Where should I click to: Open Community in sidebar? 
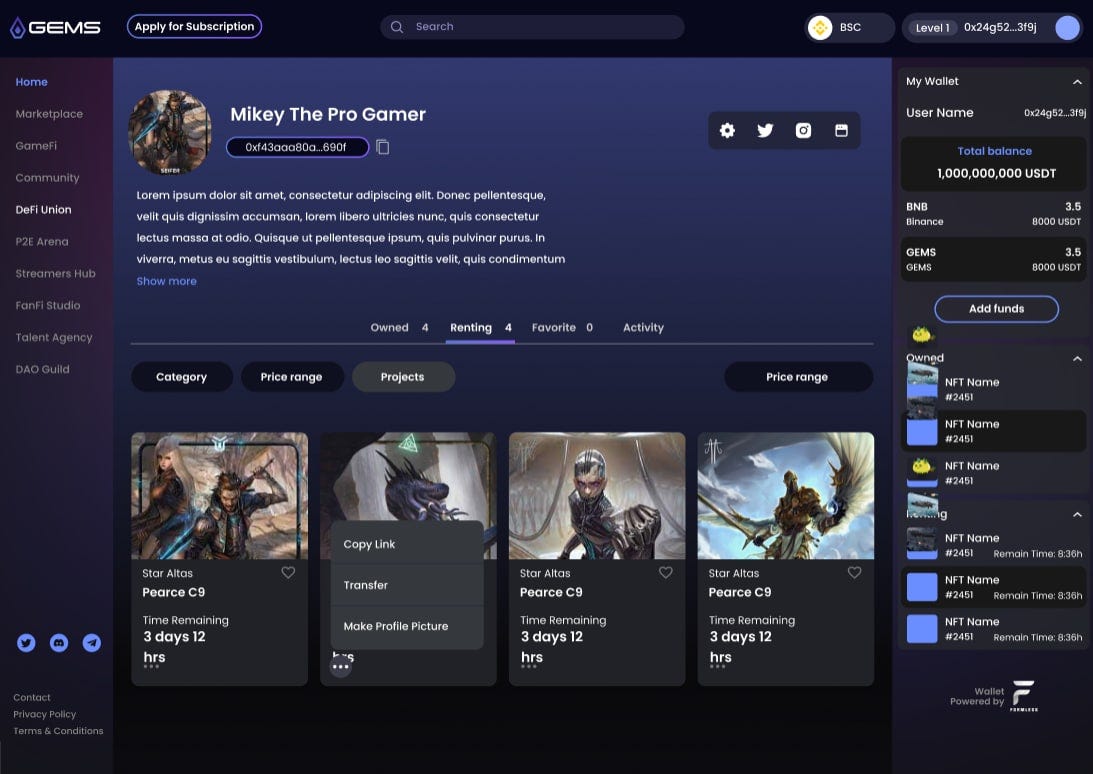point(47,178)
